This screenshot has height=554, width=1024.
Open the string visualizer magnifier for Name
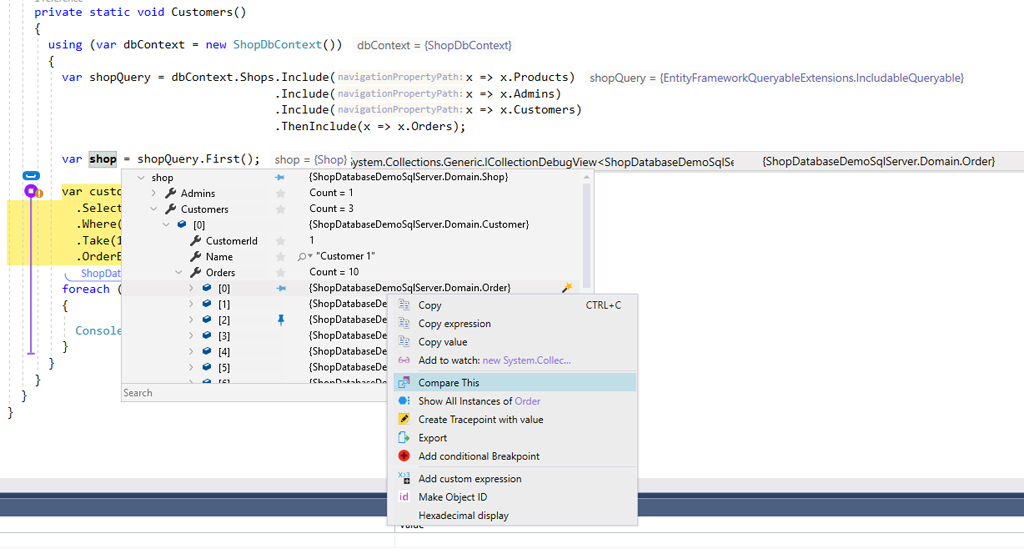302,257
